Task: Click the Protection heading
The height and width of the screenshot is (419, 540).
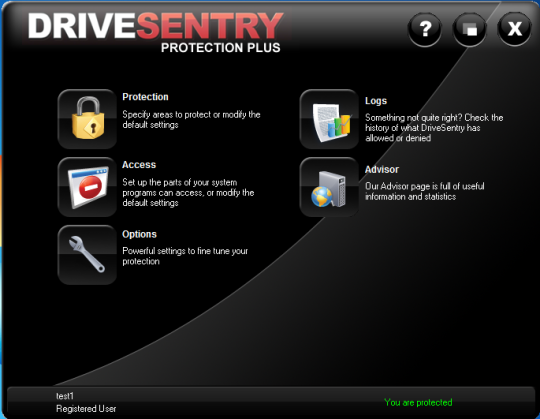Action: click(145, 97)
